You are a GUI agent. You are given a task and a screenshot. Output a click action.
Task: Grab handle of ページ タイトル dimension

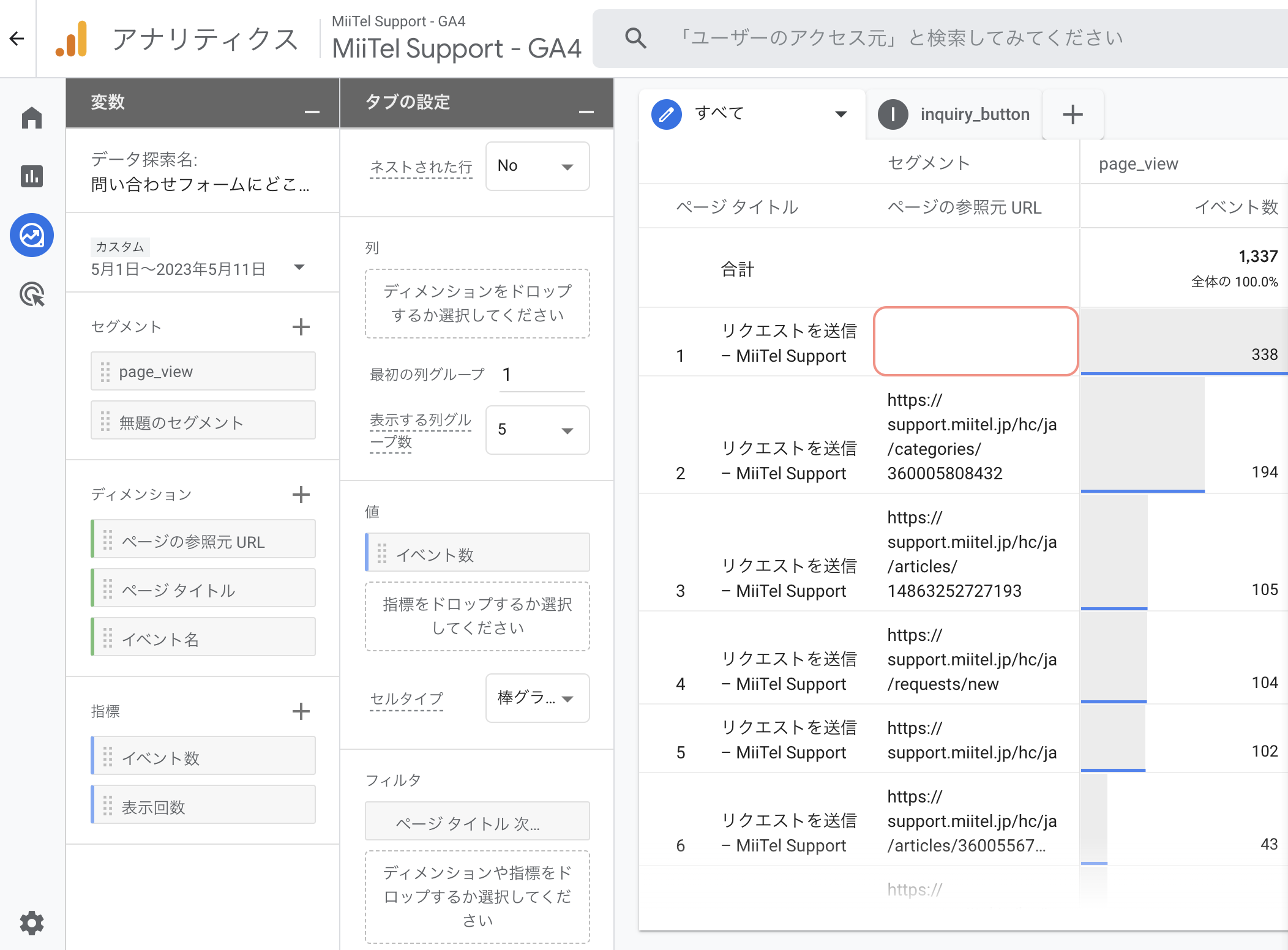(108, 588)
